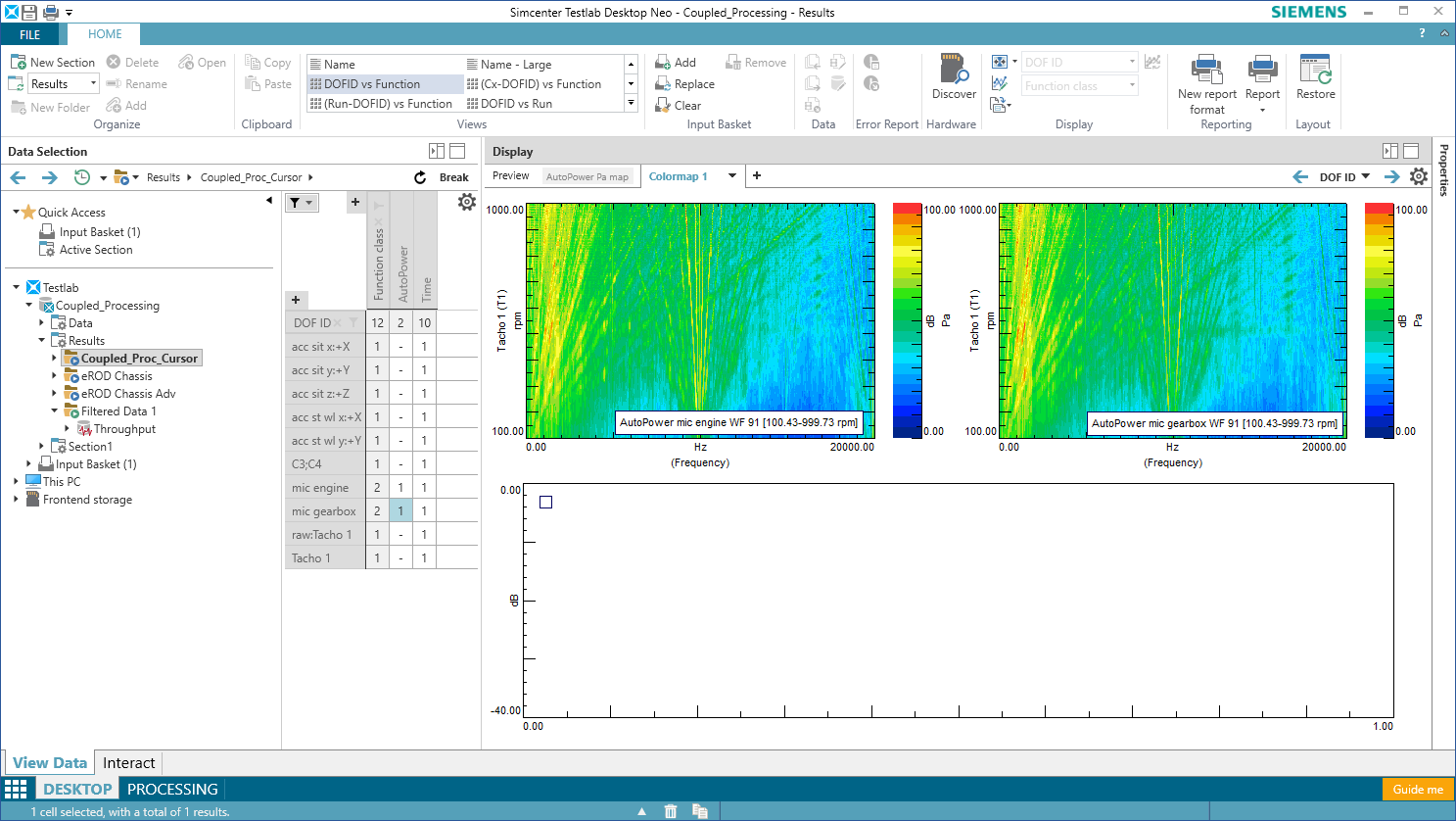Expand the Views gallery more arrow
Image resolution: width=1456 pixels, height=821 pixels.
[x=631, y=103]
